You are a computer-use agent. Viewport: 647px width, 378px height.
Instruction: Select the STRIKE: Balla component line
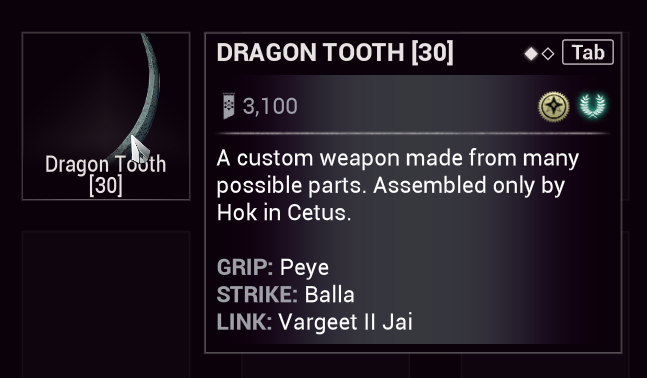coord(286,295)
